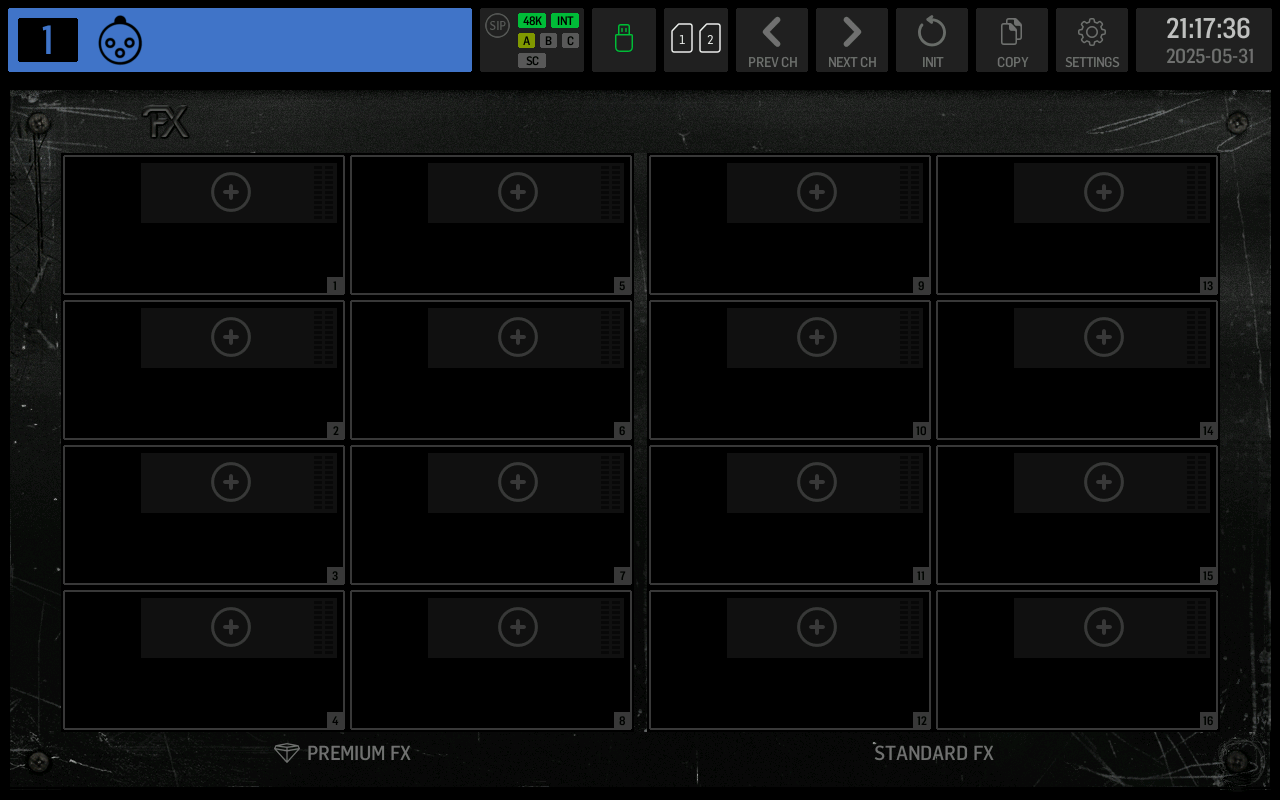
Task: Toggle the 48K sample rate indicator
Action: click(532, 21)
